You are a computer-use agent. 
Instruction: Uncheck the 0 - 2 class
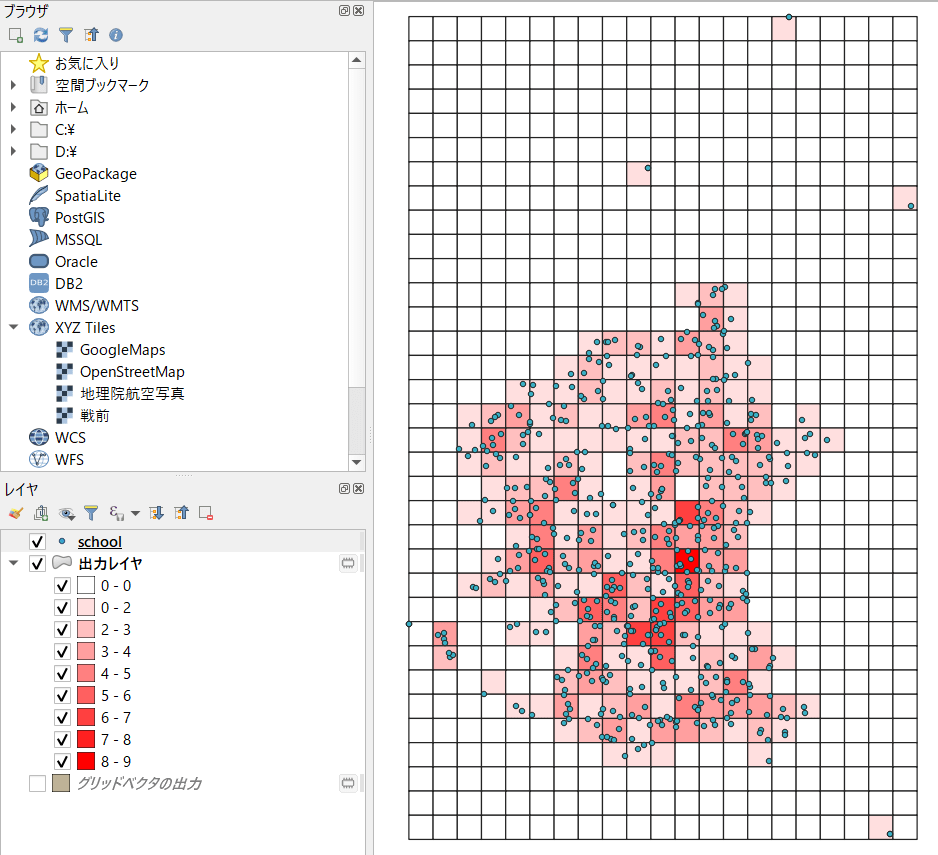coord(62,607)
